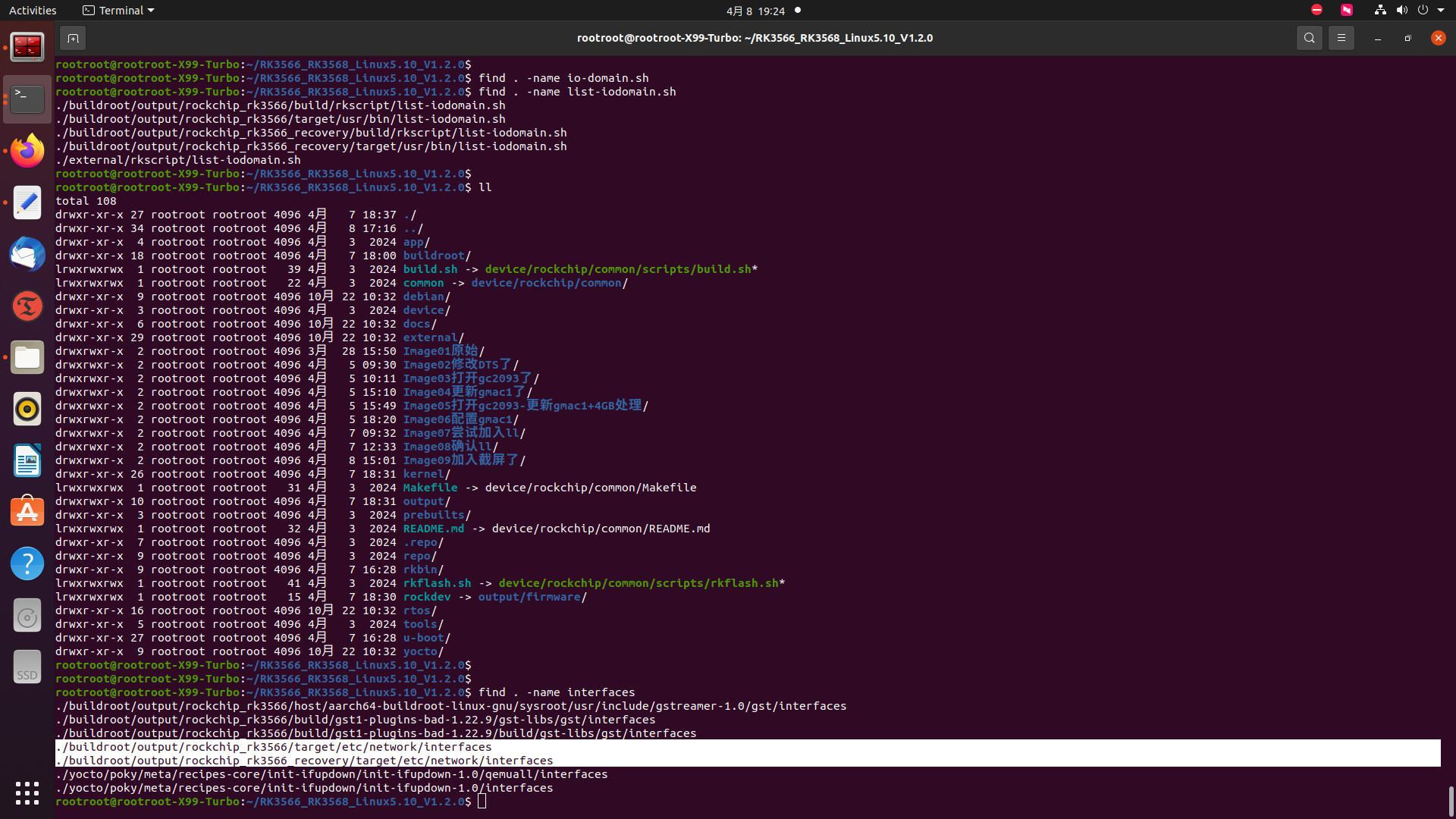Open terminal search magnifier button
Screen dimensions: 1456x819
pyautogui.click(x=1309, y=38)
